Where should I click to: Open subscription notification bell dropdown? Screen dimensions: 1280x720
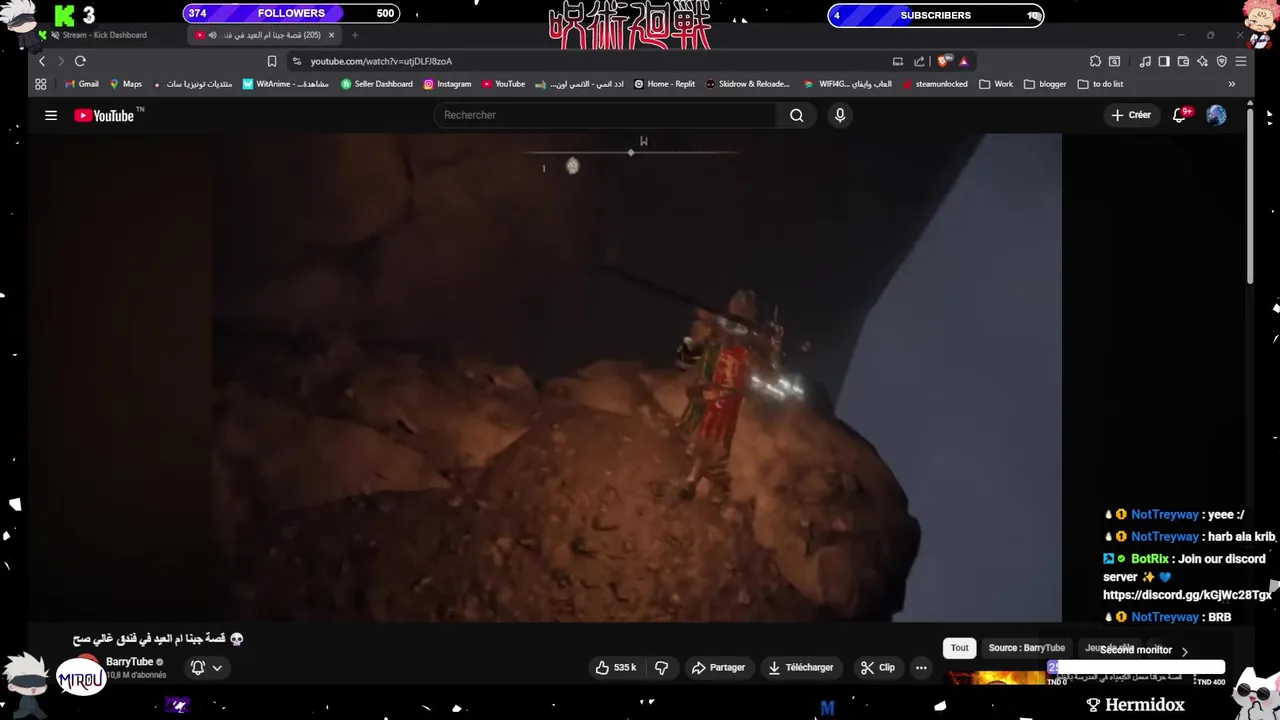click(x=205, y=668)
